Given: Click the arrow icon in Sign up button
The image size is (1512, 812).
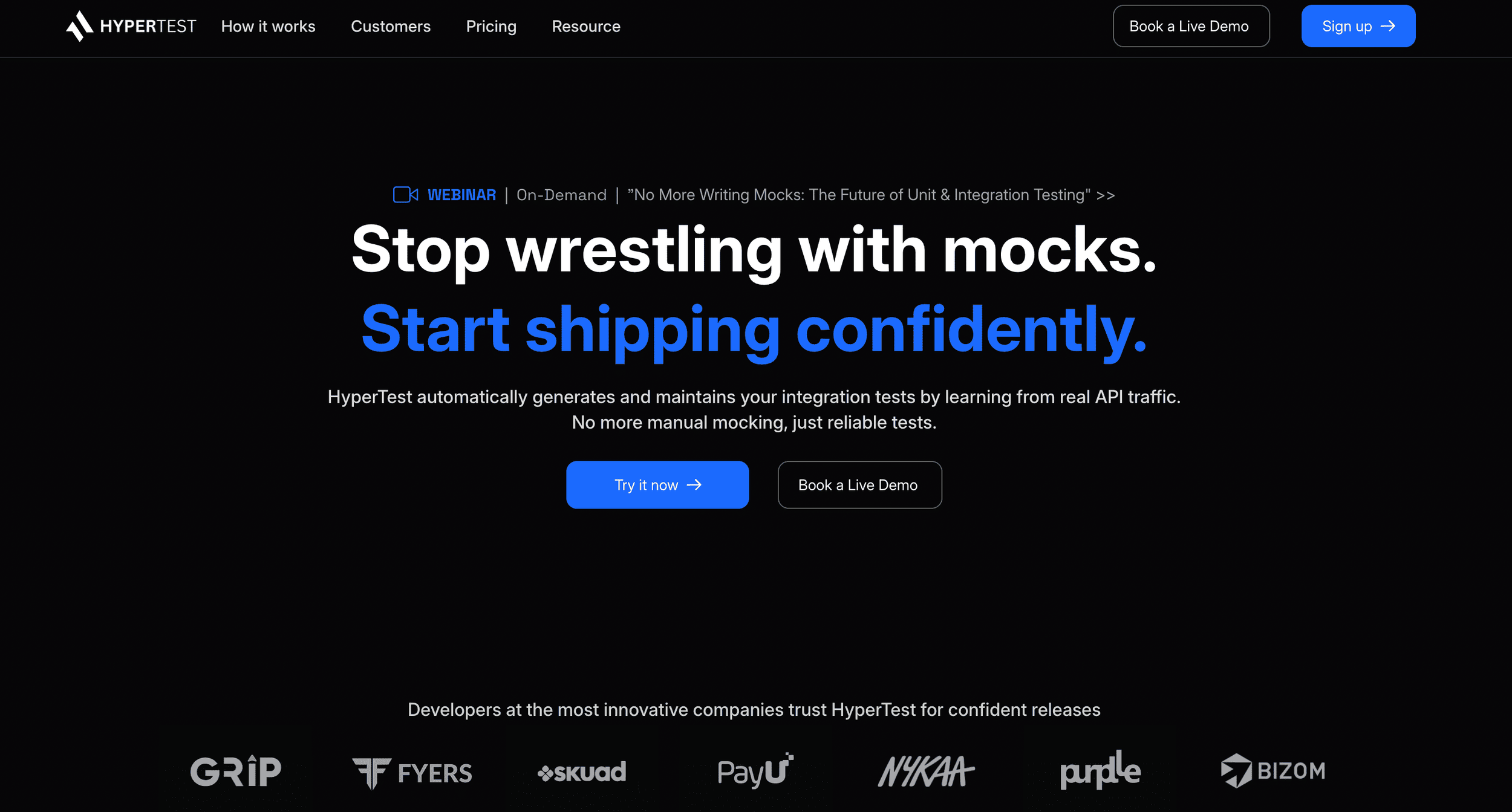Looking at the screenshot, I should [x=1388, y=26].
